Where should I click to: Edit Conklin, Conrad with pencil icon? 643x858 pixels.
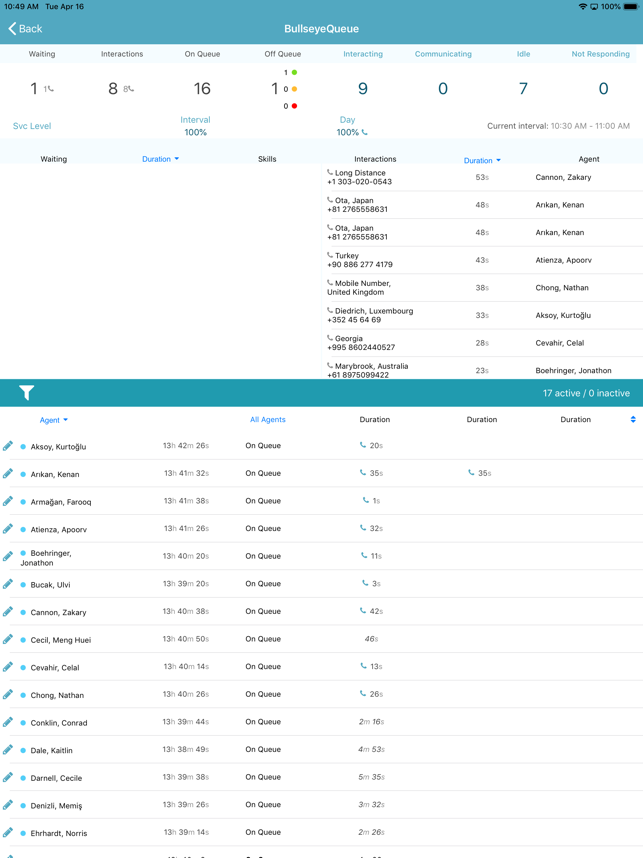[8, 722]
